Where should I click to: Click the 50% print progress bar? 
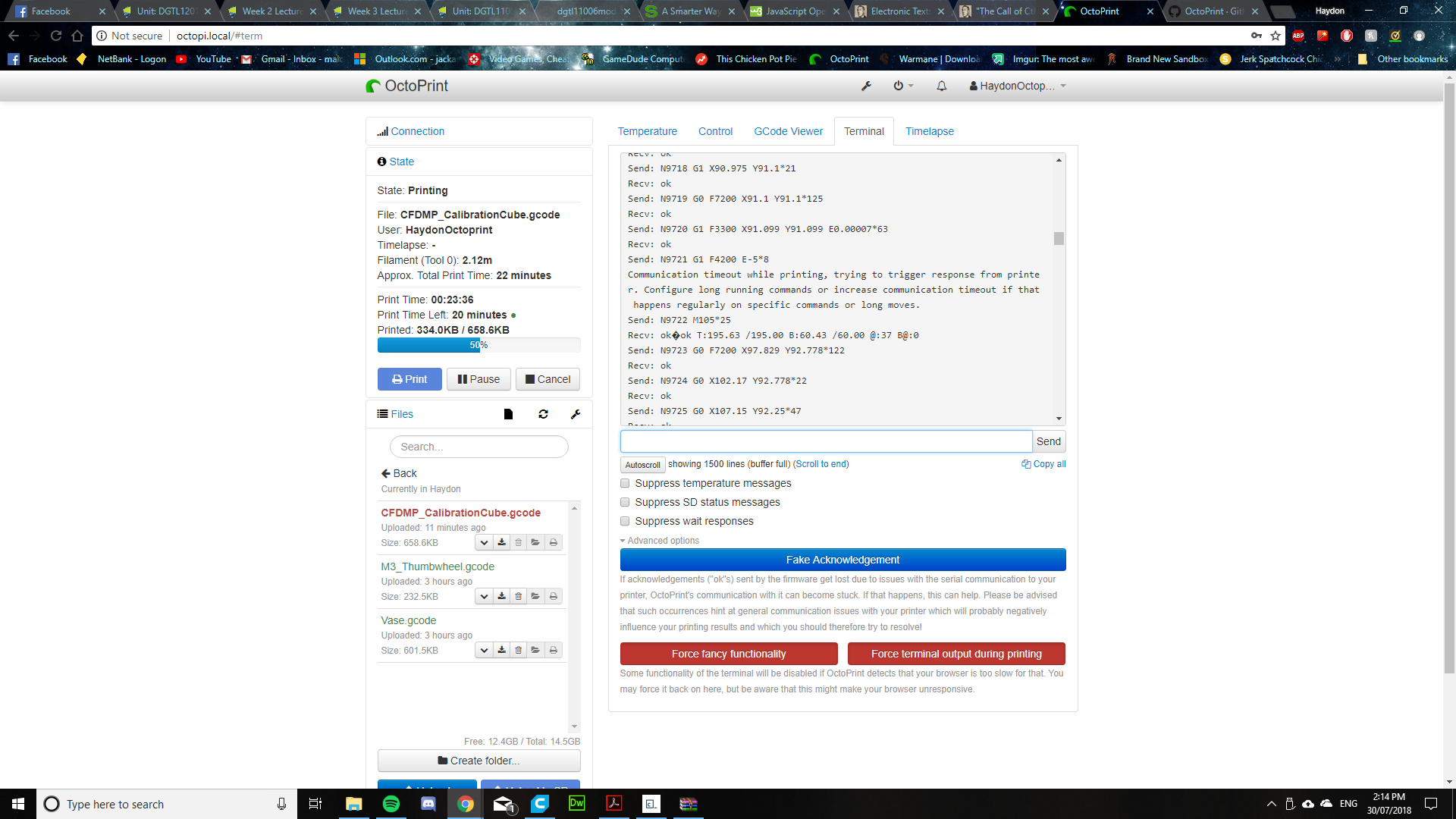click(479, 345)
